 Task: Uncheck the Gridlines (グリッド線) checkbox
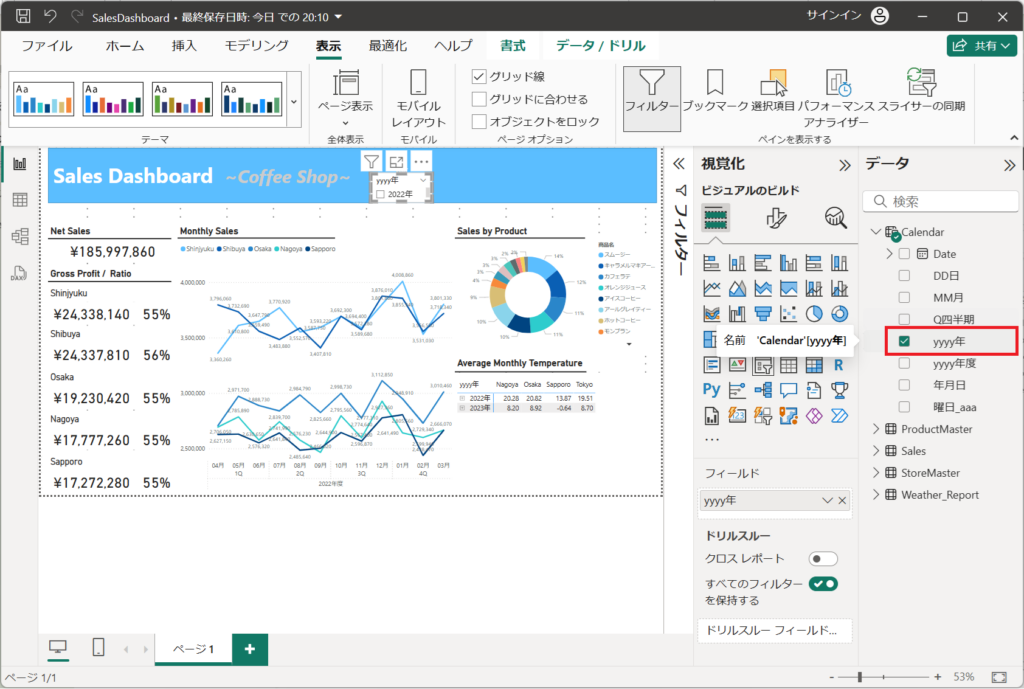pos(480,77)
